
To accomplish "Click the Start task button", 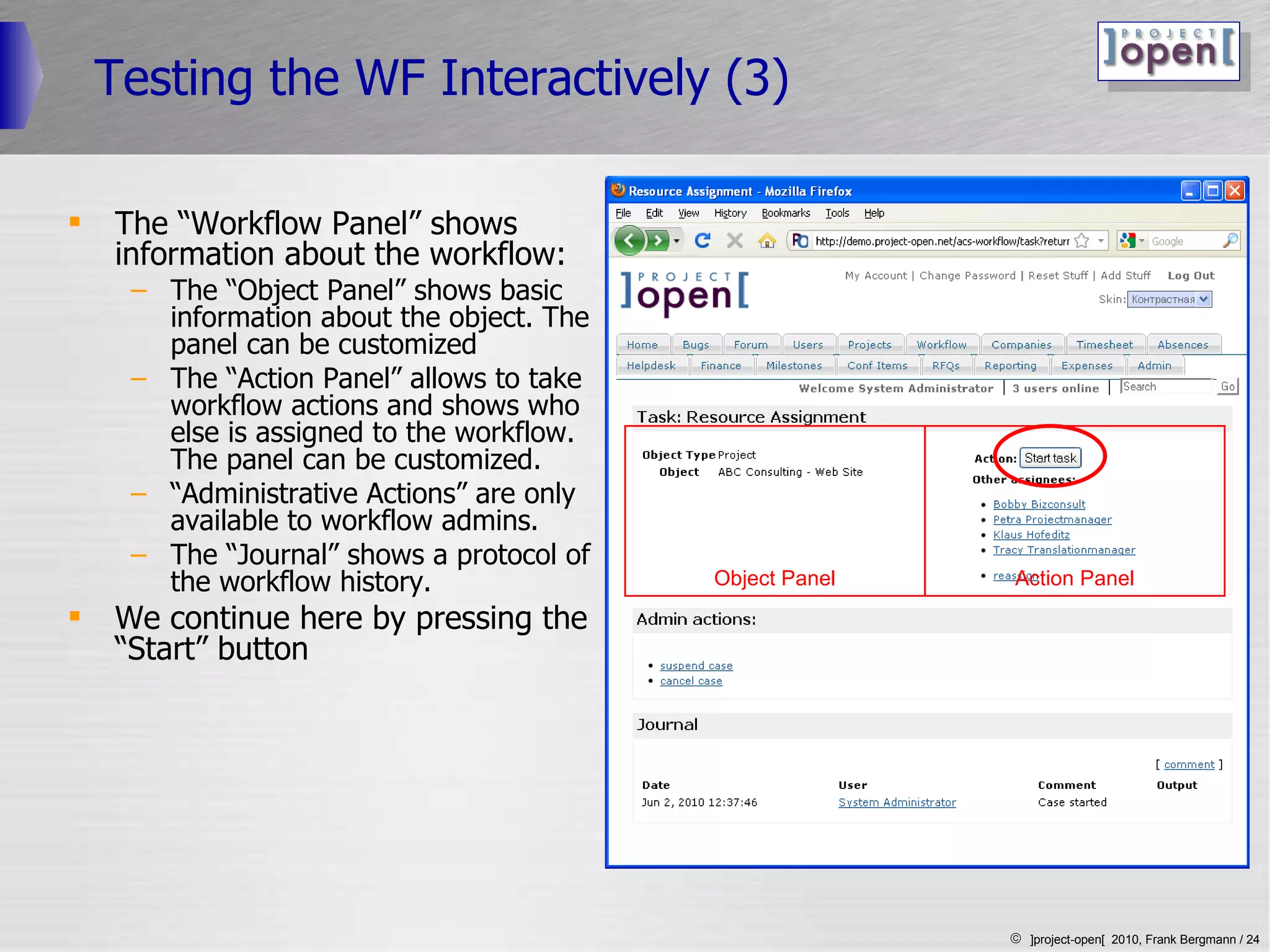I will (x=1050, y=458).
